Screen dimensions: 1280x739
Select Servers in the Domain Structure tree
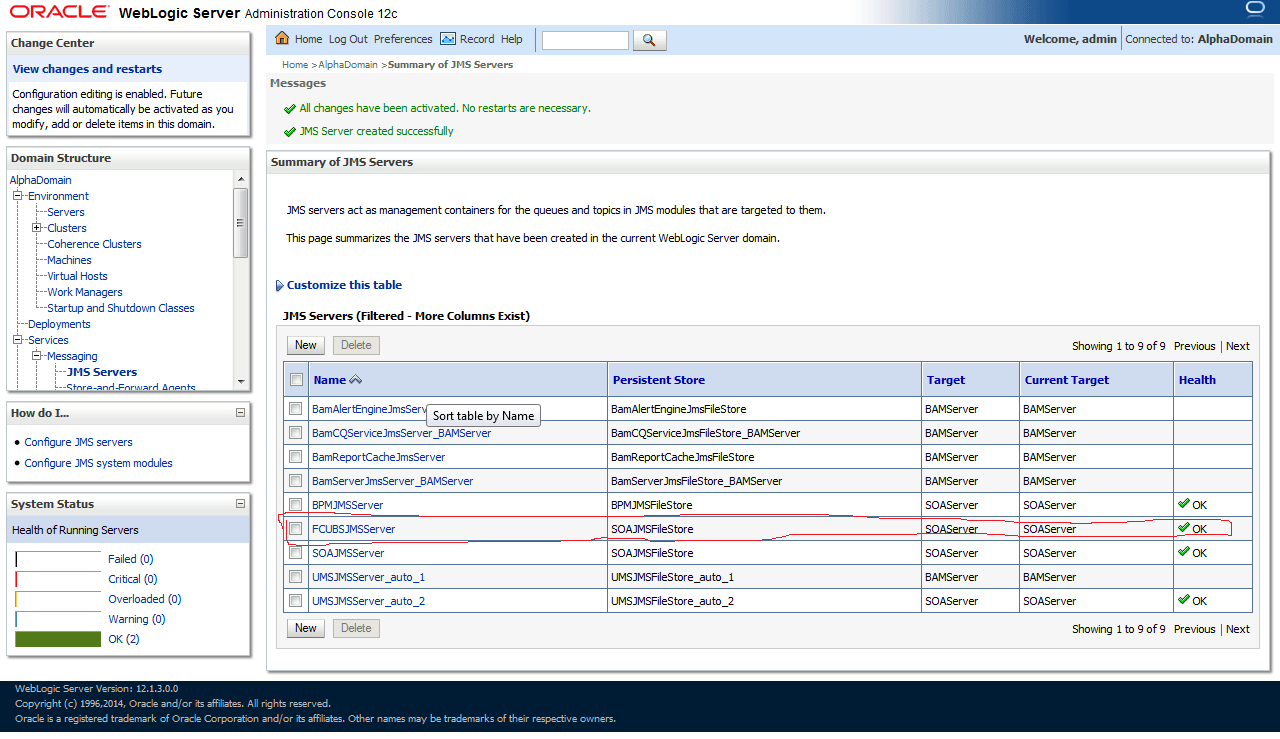[x=66, y=212]
